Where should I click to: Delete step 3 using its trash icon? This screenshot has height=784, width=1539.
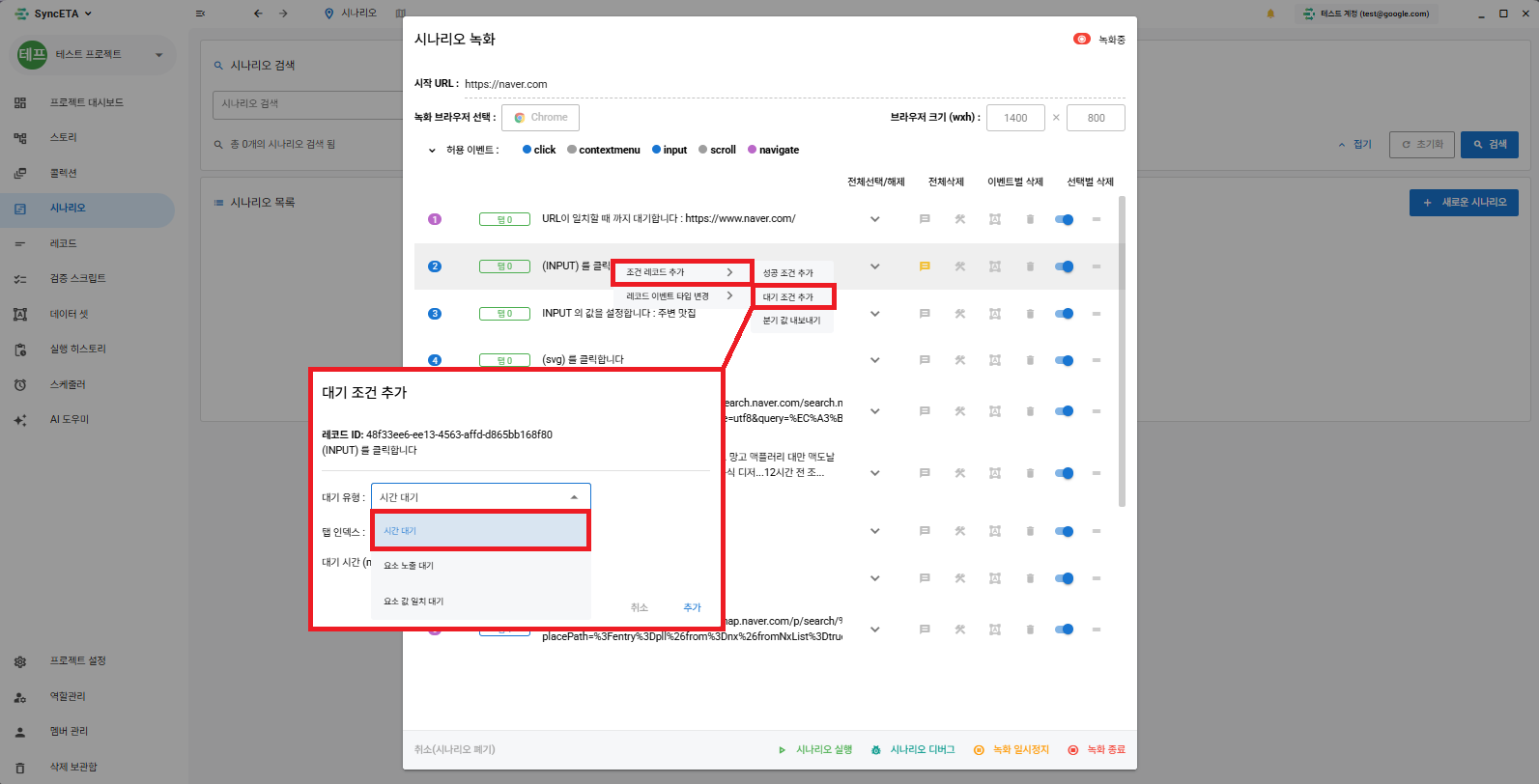(1030, 314)
